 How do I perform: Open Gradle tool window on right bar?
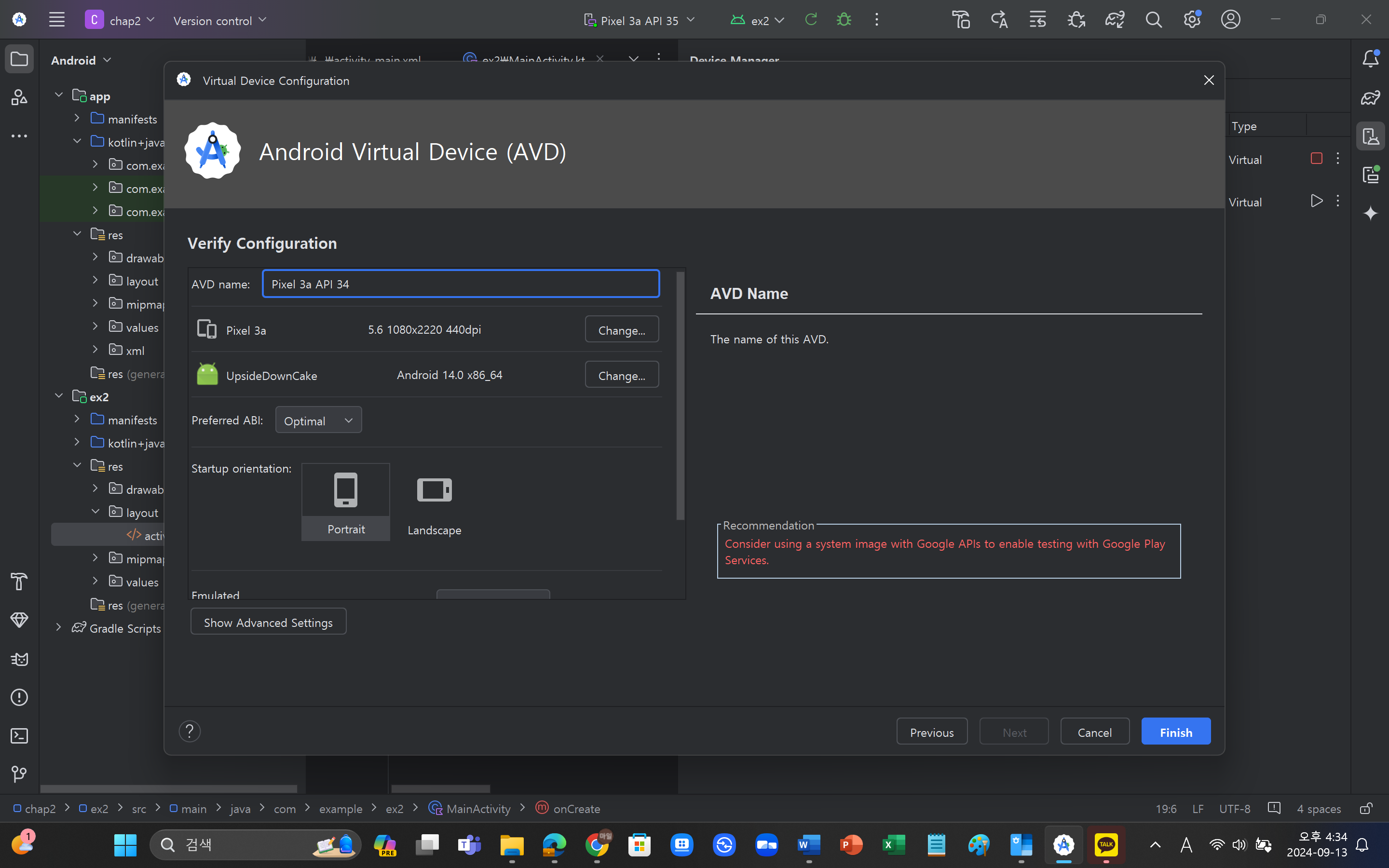click(x=1371, y=97)
